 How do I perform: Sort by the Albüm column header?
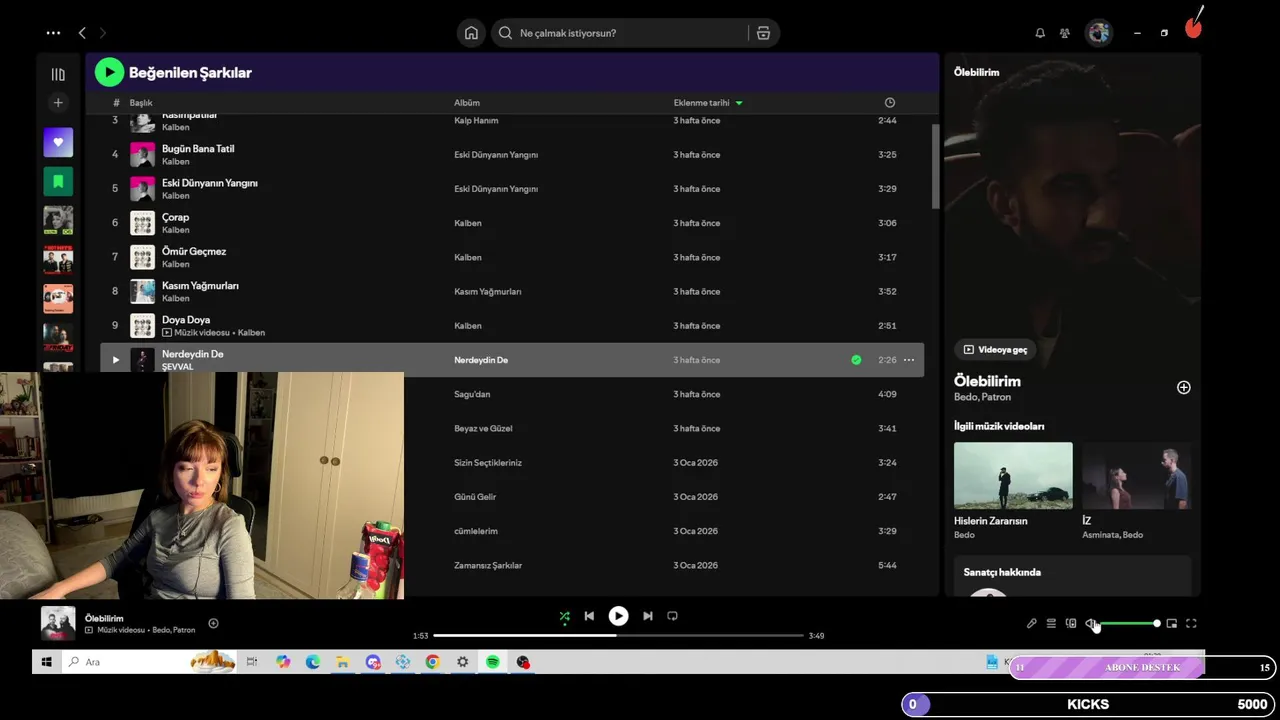[467, 103]
